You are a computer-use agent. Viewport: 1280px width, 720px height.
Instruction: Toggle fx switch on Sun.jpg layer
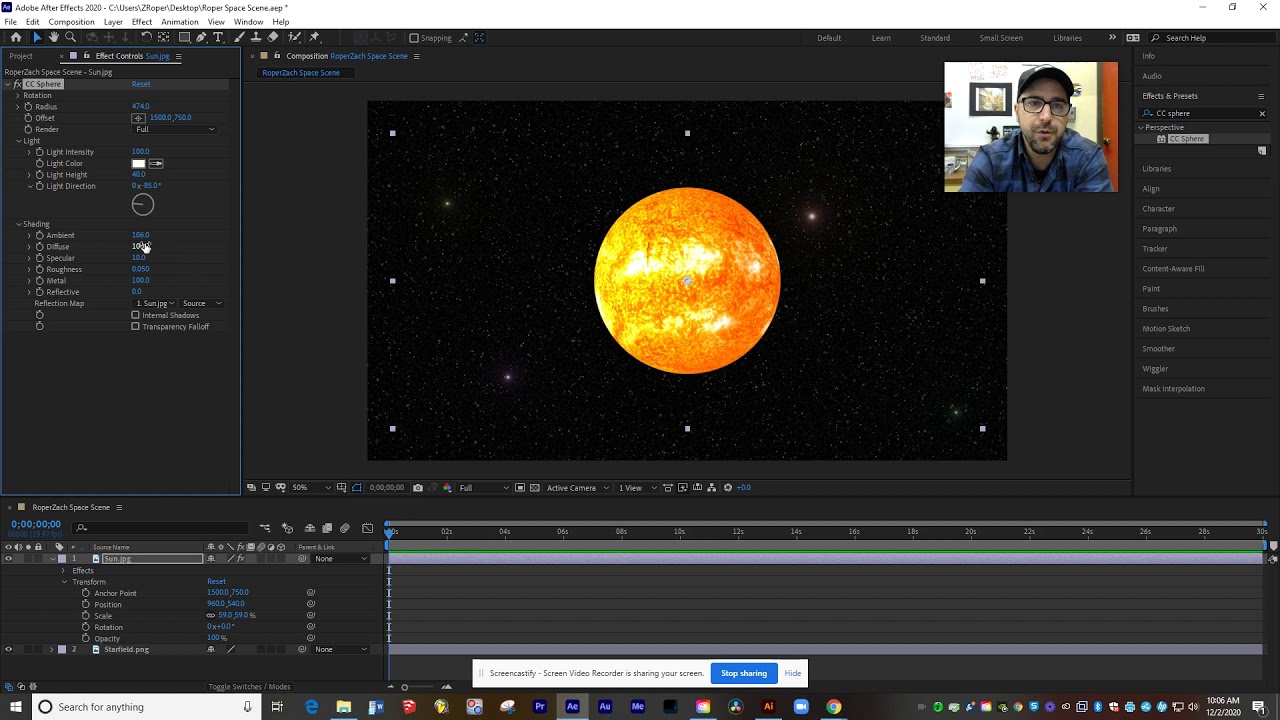[241, 559]
